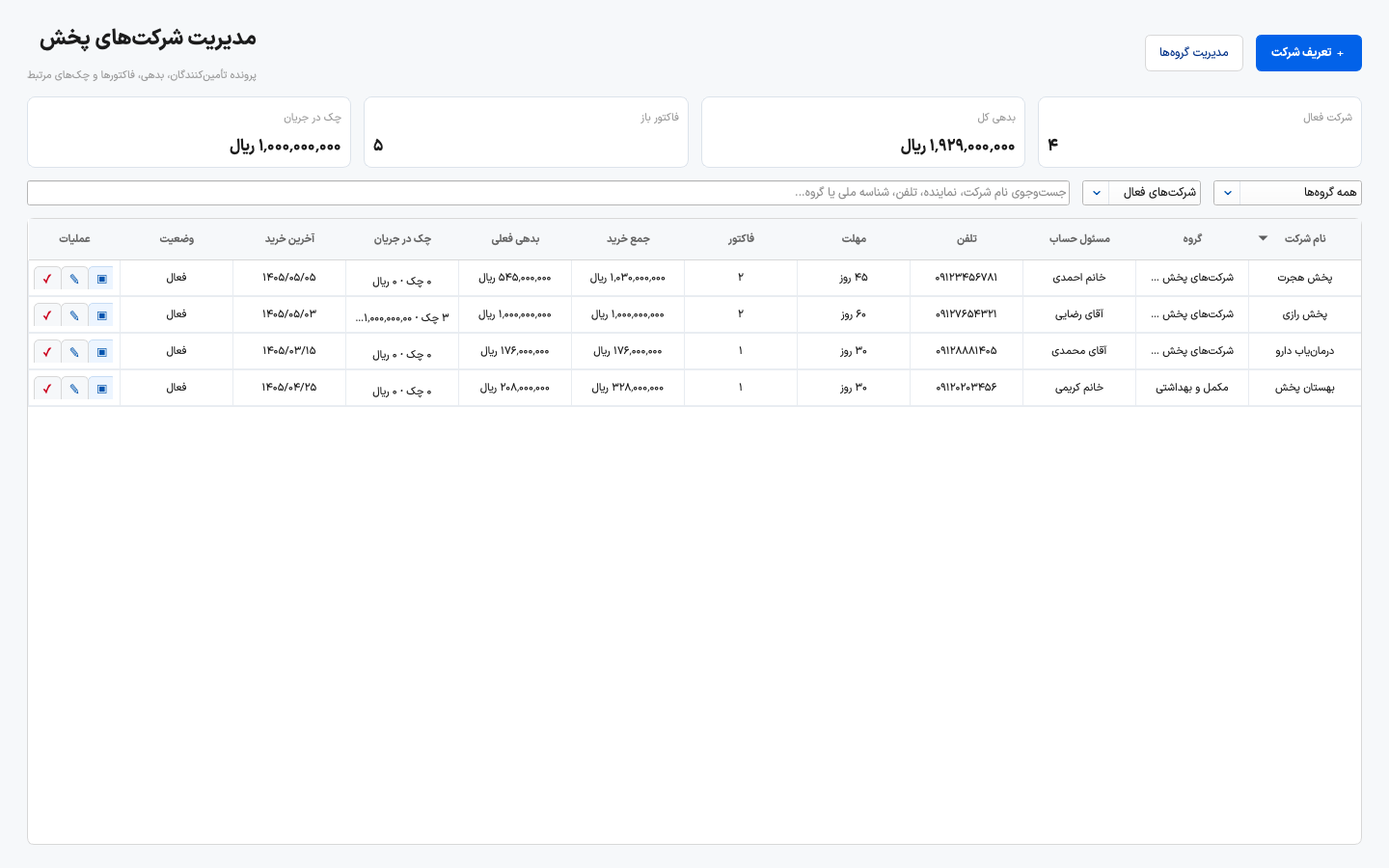Click phone number ۰۹۱۲۳۴۵۶۷۸۱
The image size is (1389, 868).
click(x=967, y=278)
